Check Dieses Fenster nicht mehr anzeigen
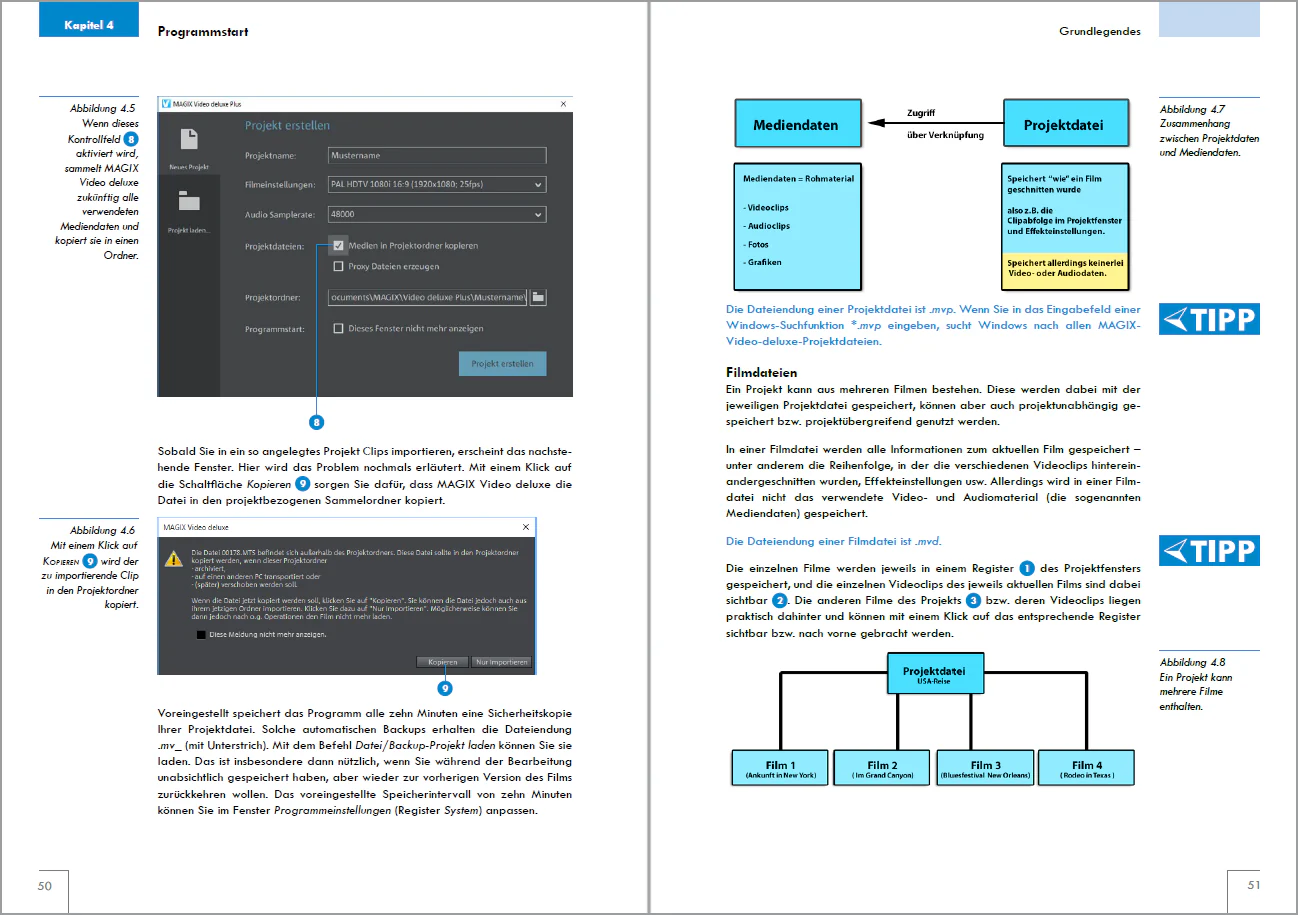The image size is (1298, 915). (x=339, y=328)
